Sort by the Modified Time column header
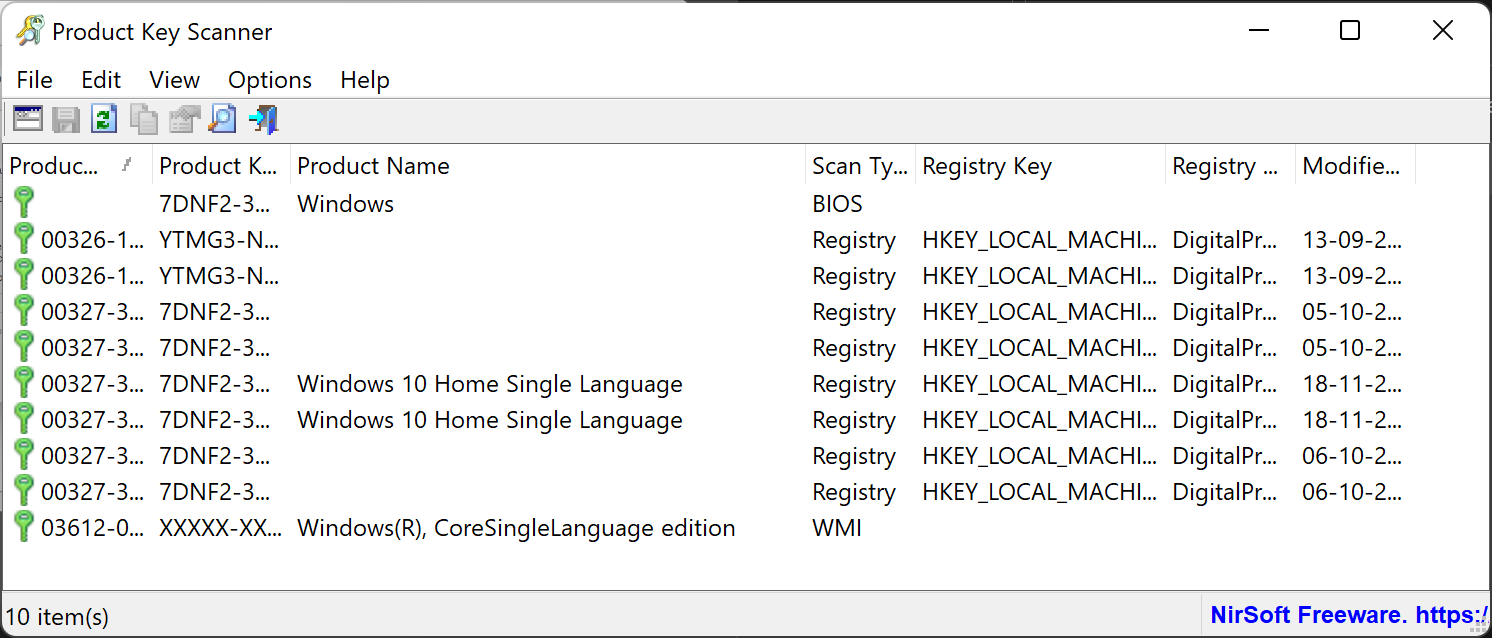This screenshot has width=1492, height=638. (x=1355, y=166)
